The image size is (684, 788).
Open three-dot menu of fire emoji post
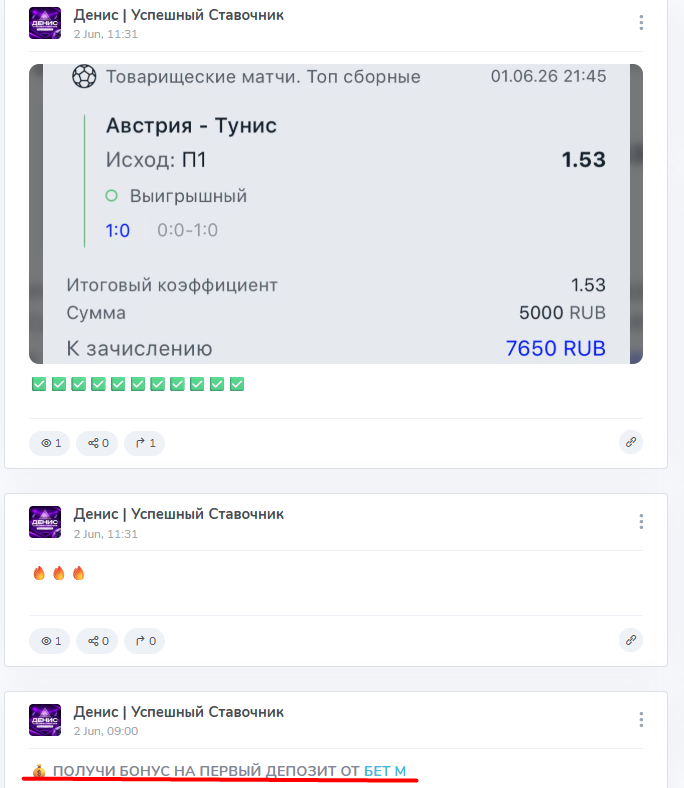(x=641, y=522)
